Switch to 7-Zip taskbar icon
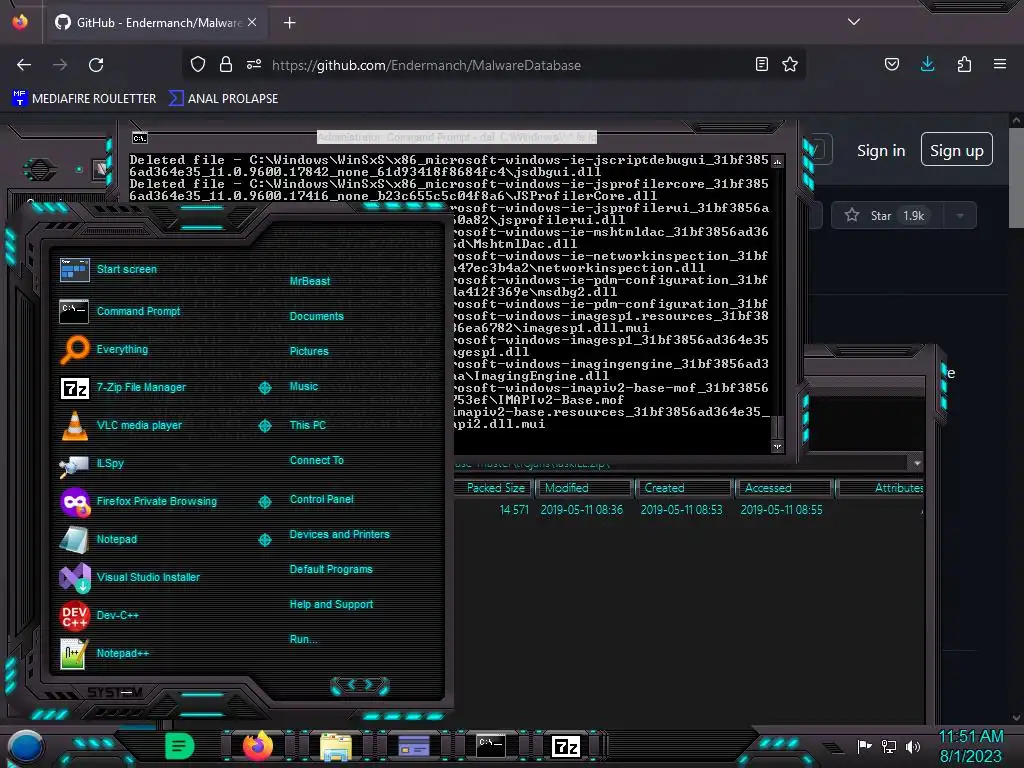Image resolution: width=1024 pixels, height=768 pixels. click(x=566, y=746)
